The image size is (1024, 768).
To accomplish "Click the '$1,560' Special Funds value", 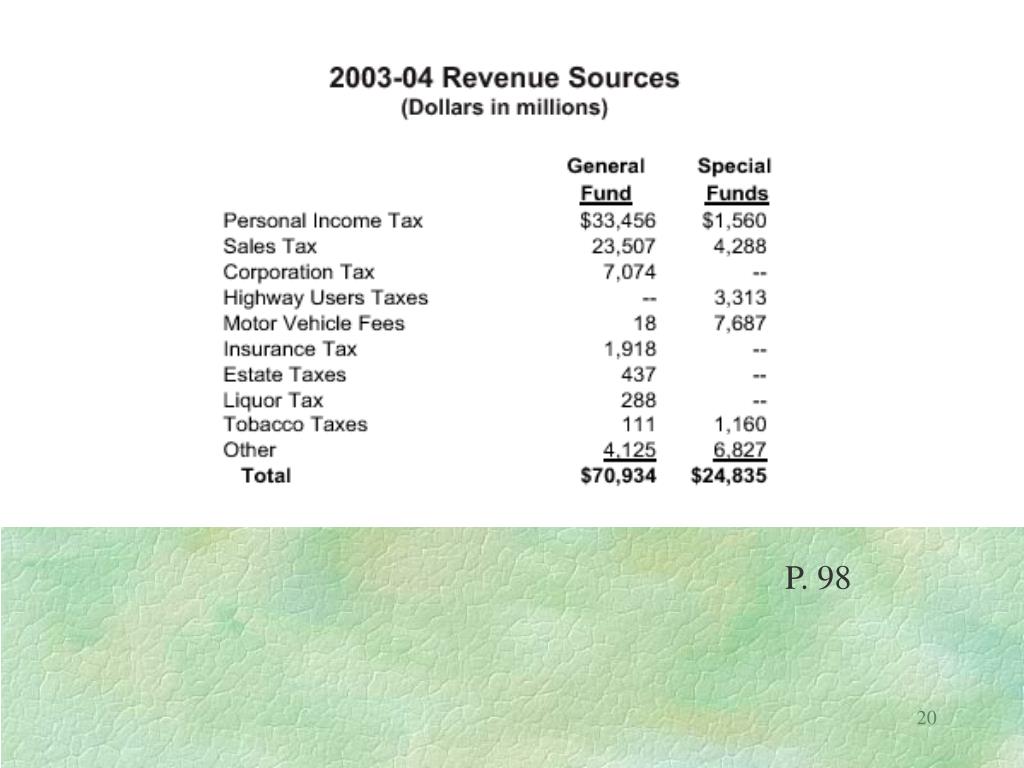I will [734, 221].
